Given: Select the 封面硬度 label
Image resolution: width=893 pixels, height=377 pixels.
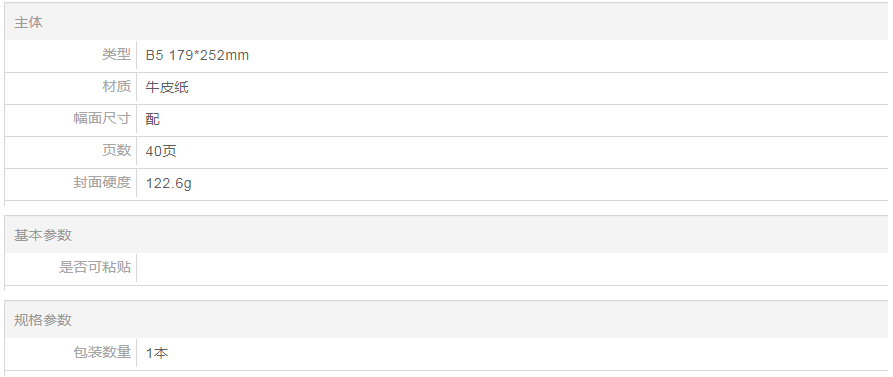Looking at the screenshot, I should (x=102, y=182).
